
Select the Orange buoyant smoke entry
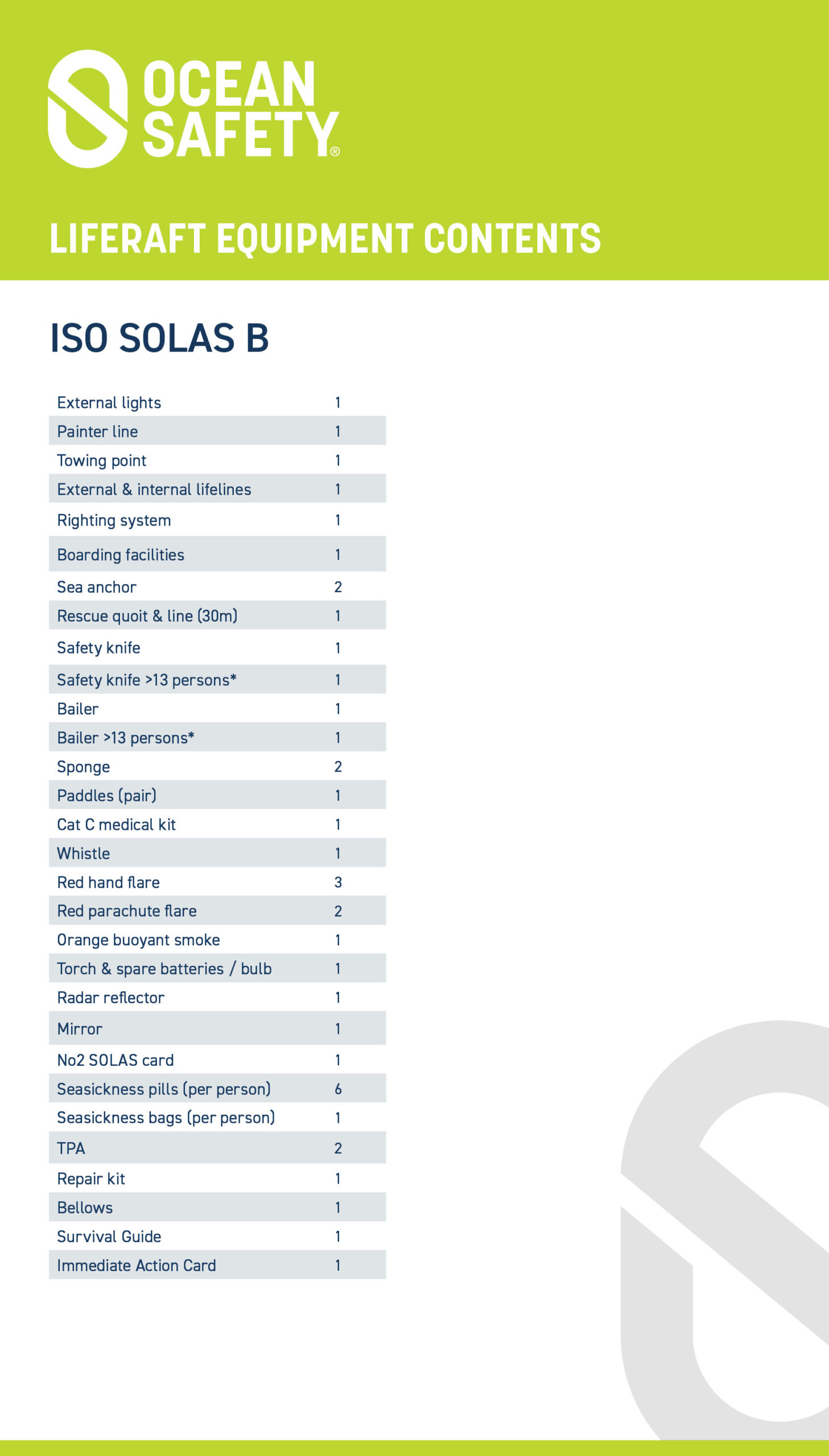(217, 940)
